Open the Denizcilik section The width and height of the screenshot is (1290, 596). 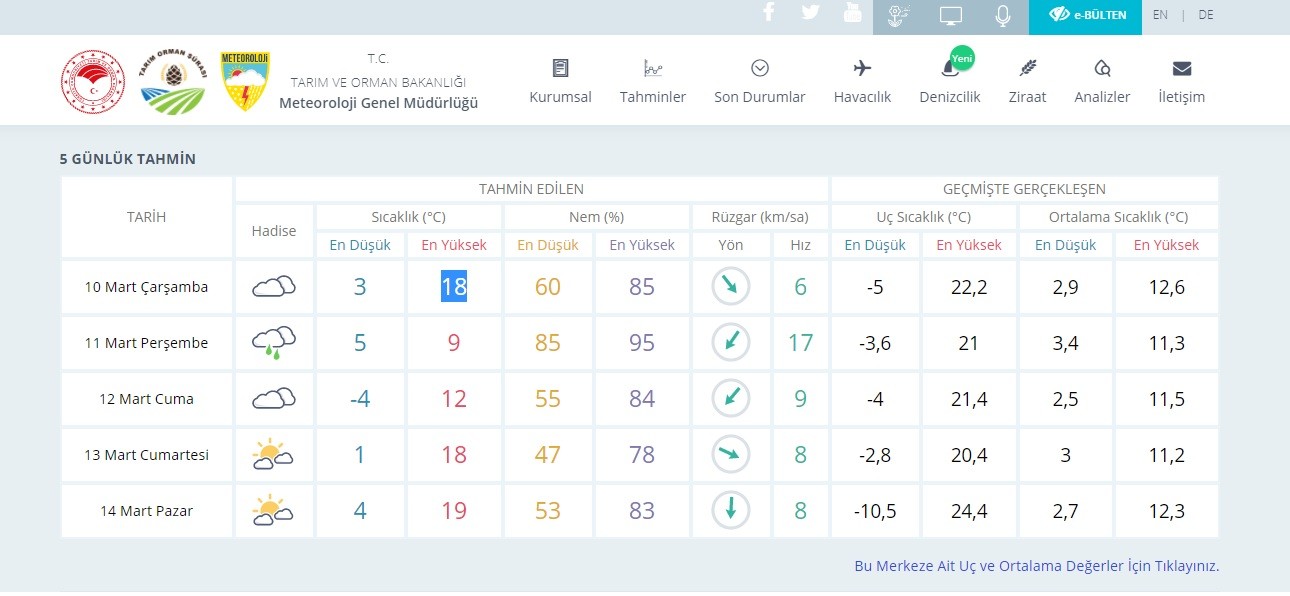949,81
